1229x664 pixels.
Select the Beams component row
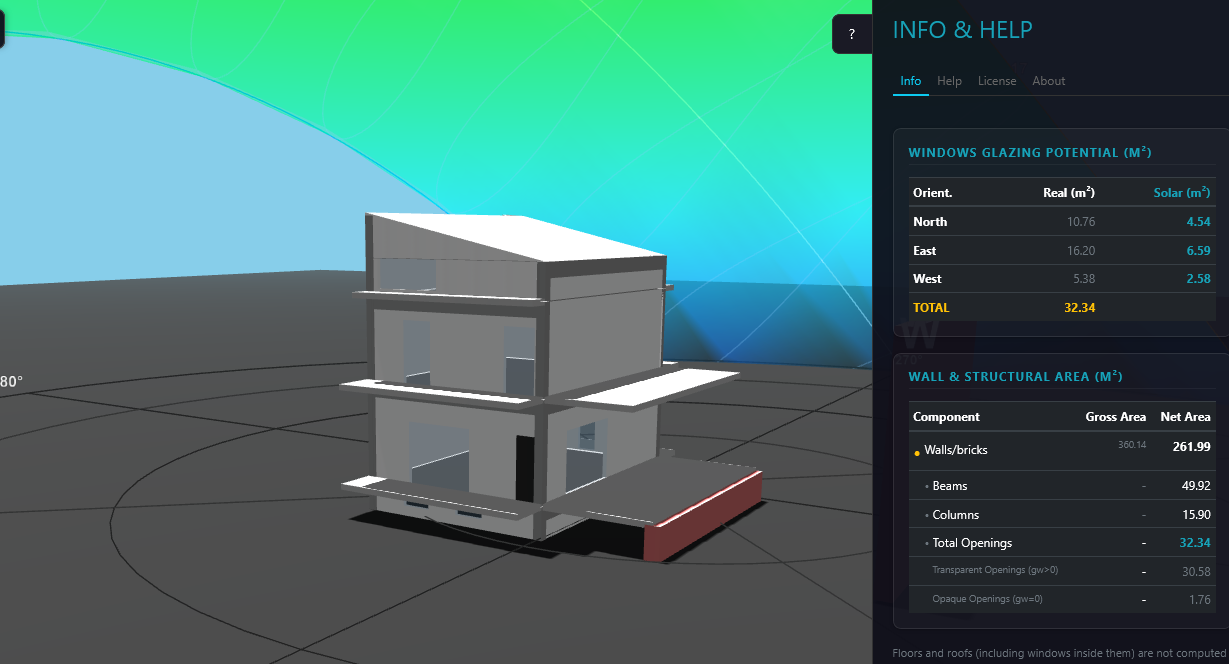(x=949, y=486)
